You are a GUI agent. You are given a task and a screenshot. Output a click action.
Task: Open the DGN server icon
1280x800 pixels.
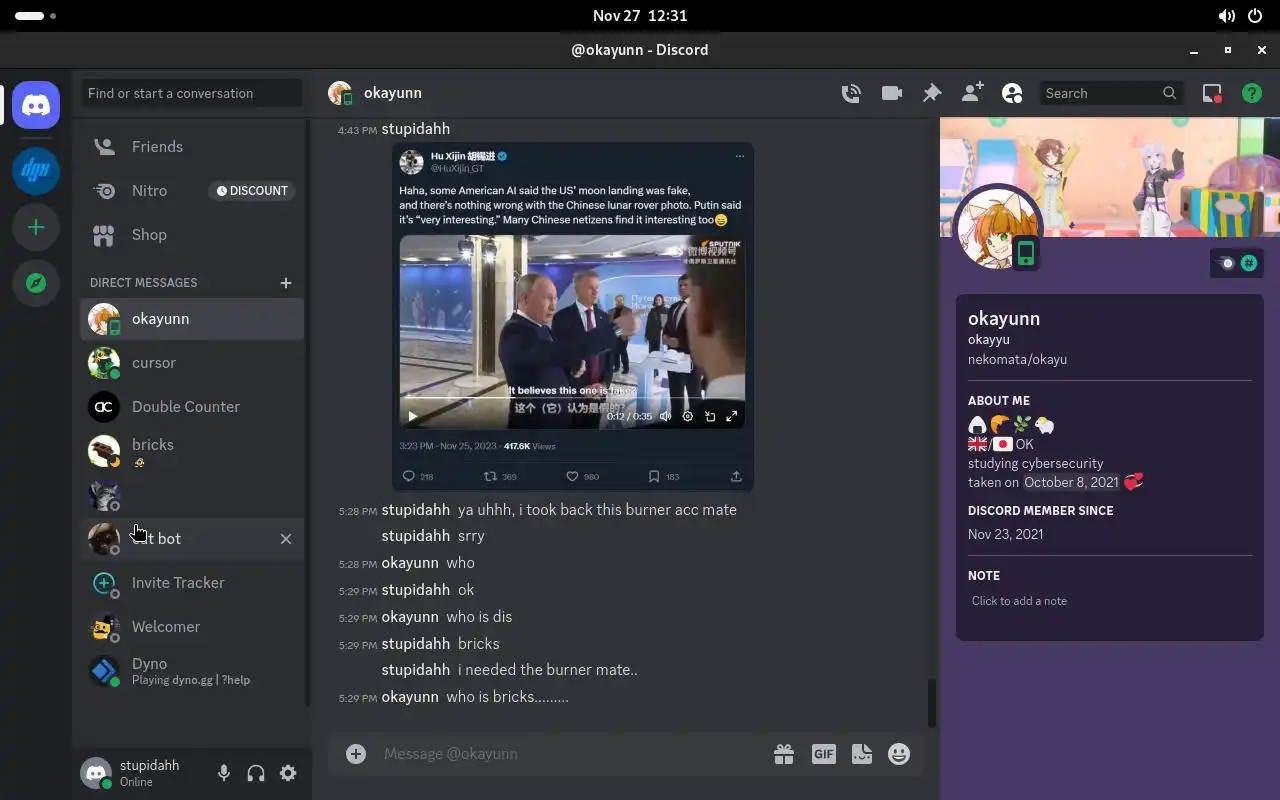[36, 171]
